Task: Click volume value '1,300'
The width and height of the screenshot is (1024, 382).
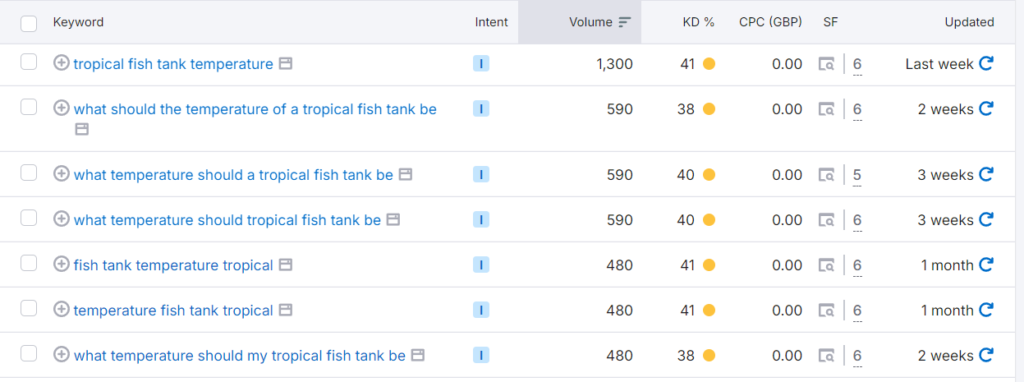Action: pos(615,64)
